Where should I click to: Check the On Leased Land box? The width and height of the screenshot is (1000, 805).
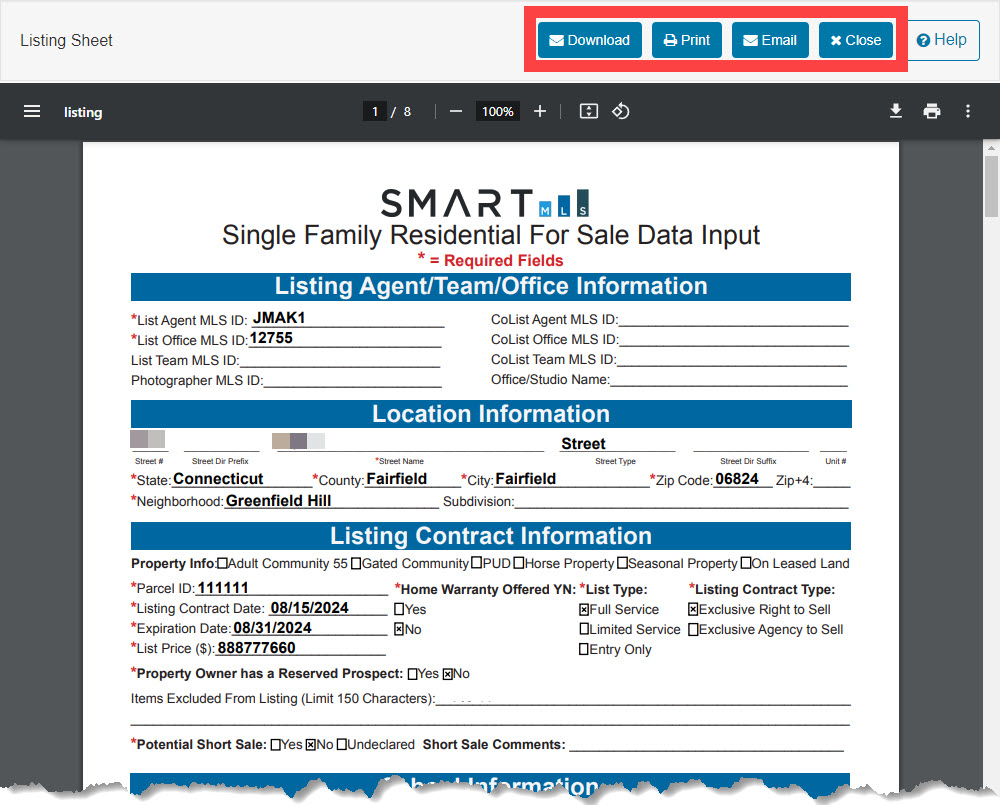(746, 563)
